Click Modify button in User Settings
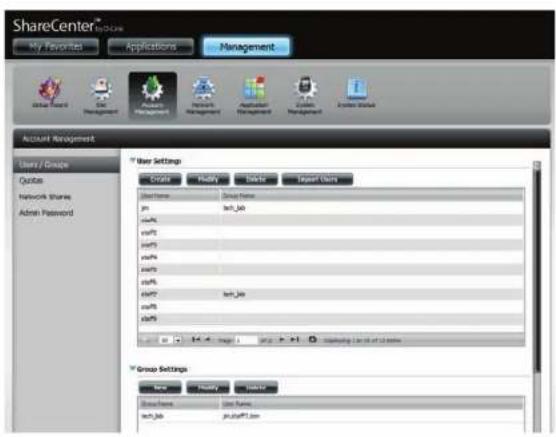The height and width of the screenshot is (437, 556). 208,179
